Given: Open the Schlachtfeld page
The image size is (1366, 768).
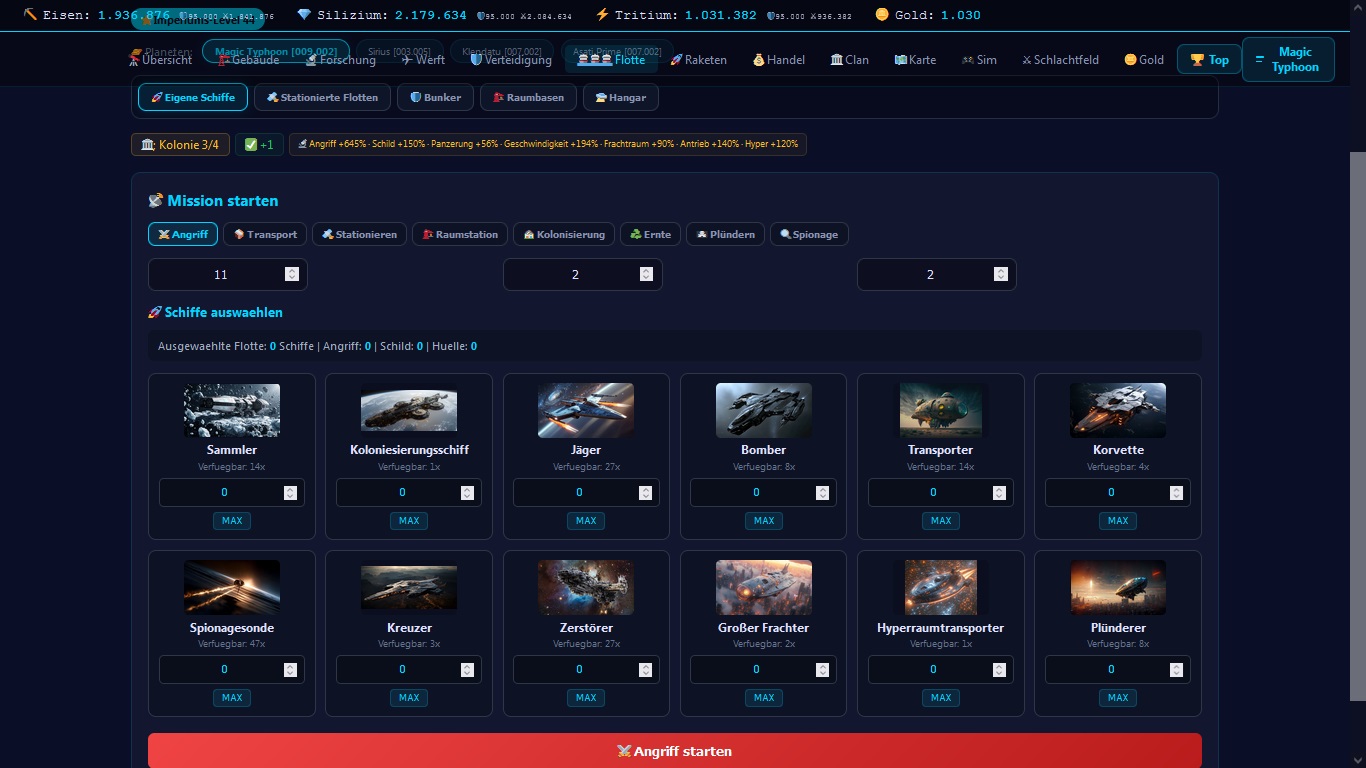Looking at the screenshot, I should (x=1060, y=60).
